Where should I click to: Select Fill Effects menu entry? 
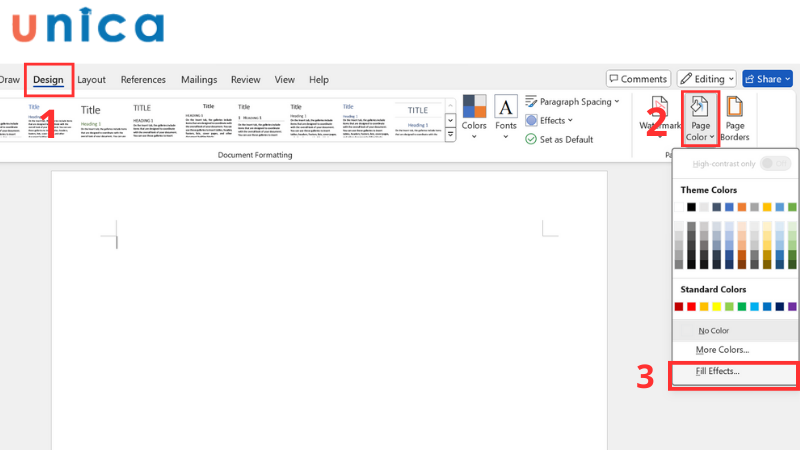735,371
